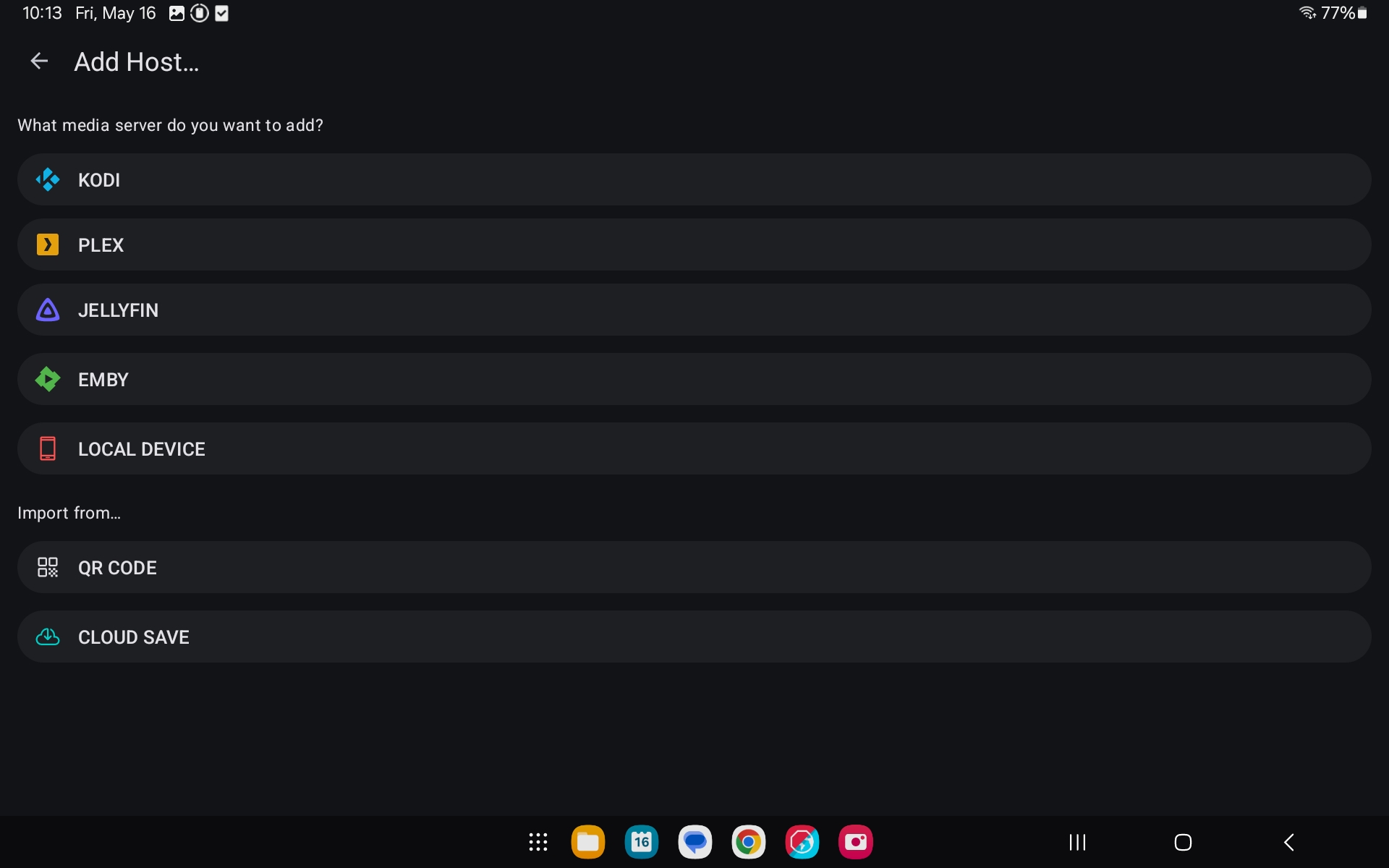Image resolution: width=1389 pixels, height=868 pixels.
Task: Tap the green Emby logo icon
Action: (48, 379)
